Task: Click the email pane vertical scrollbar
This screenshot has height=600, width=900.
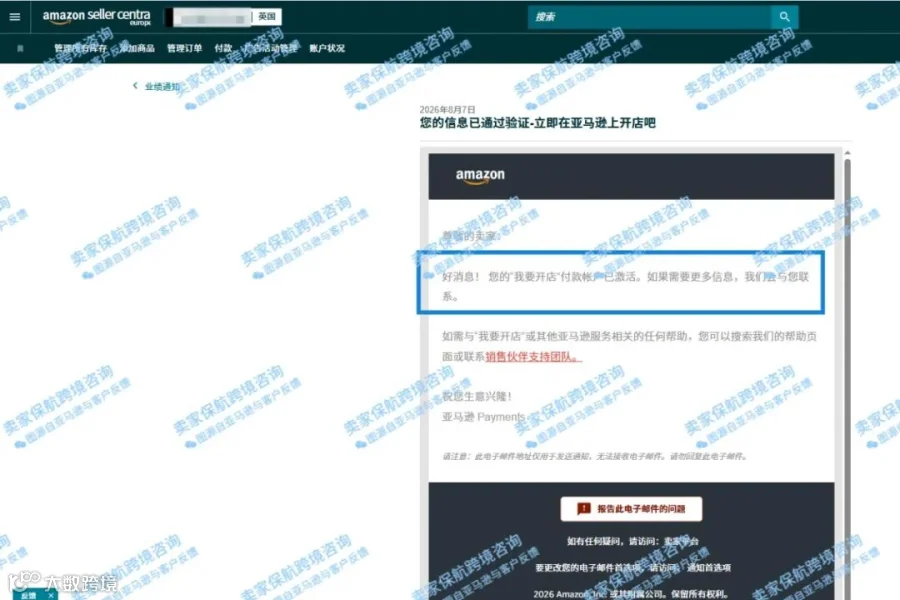Action: [x=847, y=379]
